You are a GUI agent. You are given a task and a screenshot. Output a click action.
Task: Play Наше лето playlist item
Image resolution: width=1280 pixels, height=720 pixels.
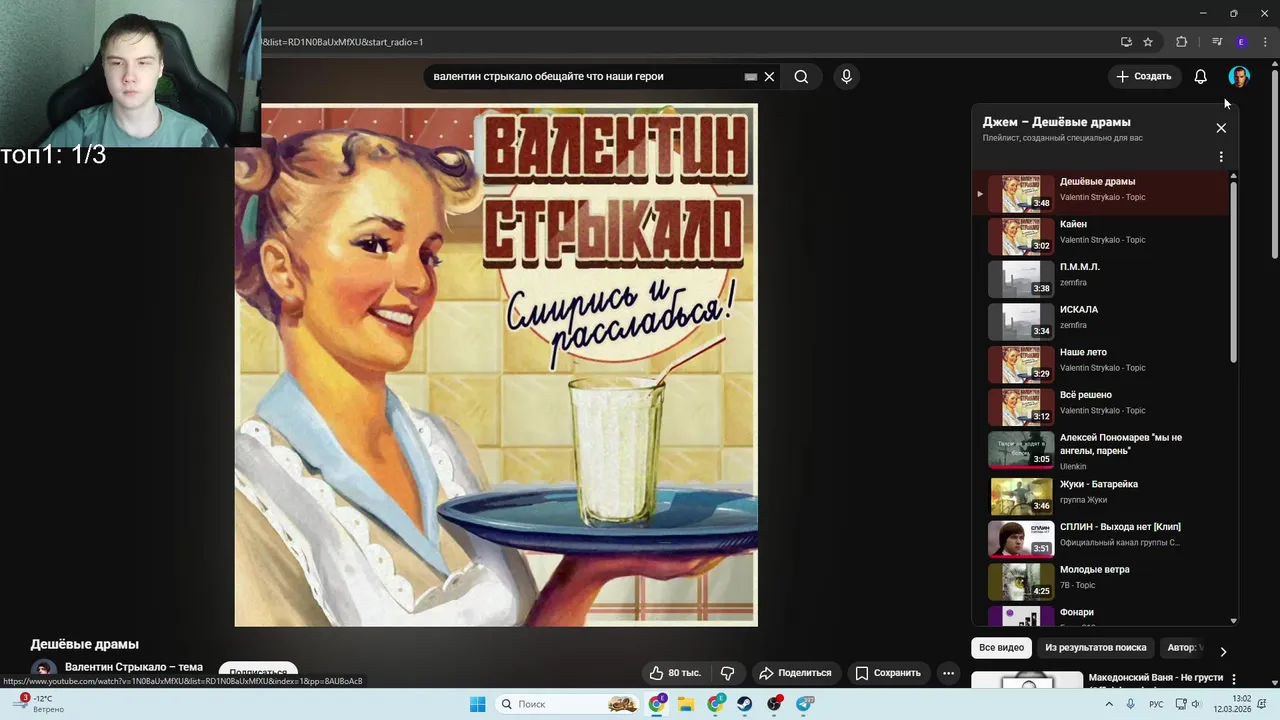[1101, 365]
